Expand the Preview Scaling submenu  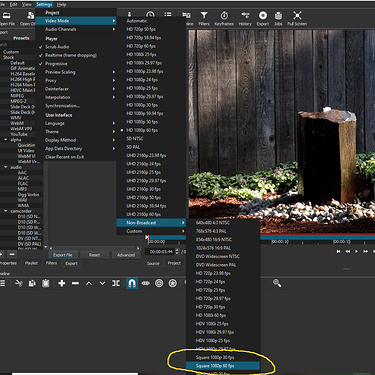[x=76, y=72]
